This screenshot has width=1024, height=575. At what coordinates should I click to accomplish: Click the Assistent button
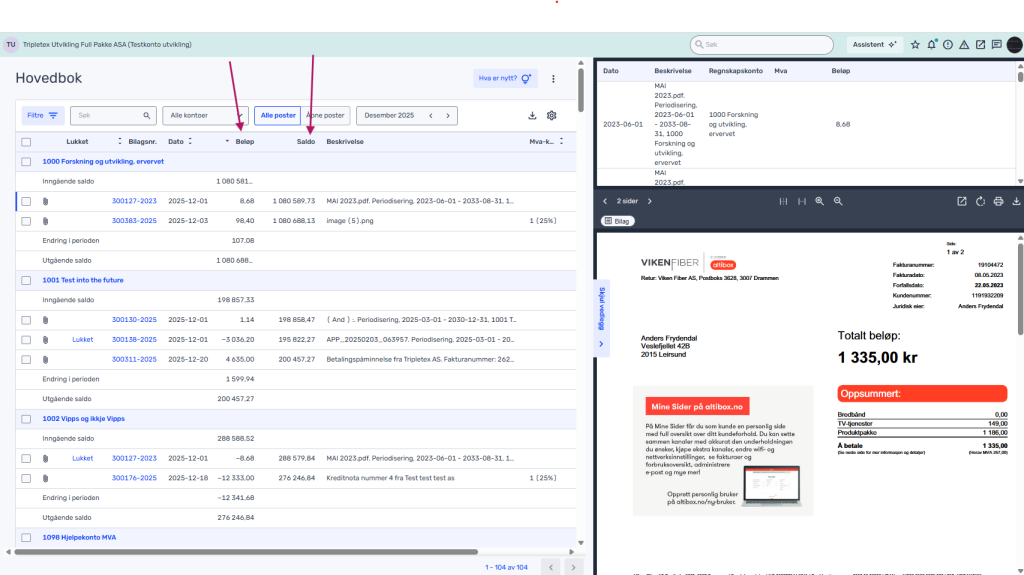click(x=874, y=45)
